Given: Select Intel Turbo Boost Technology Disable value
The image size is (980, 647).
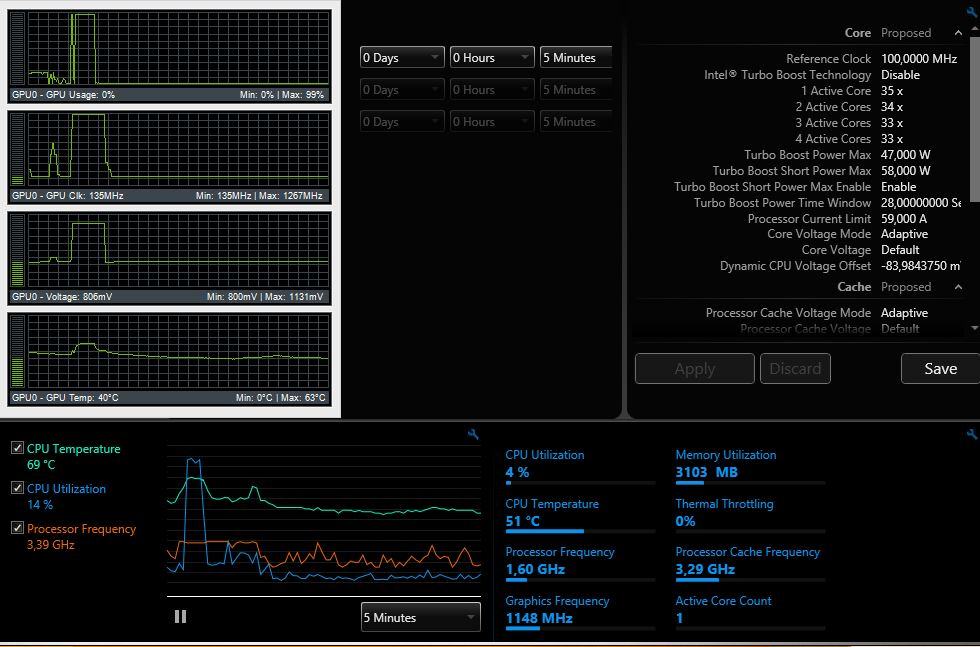Looking at the screenshot, I should (900, 74).
